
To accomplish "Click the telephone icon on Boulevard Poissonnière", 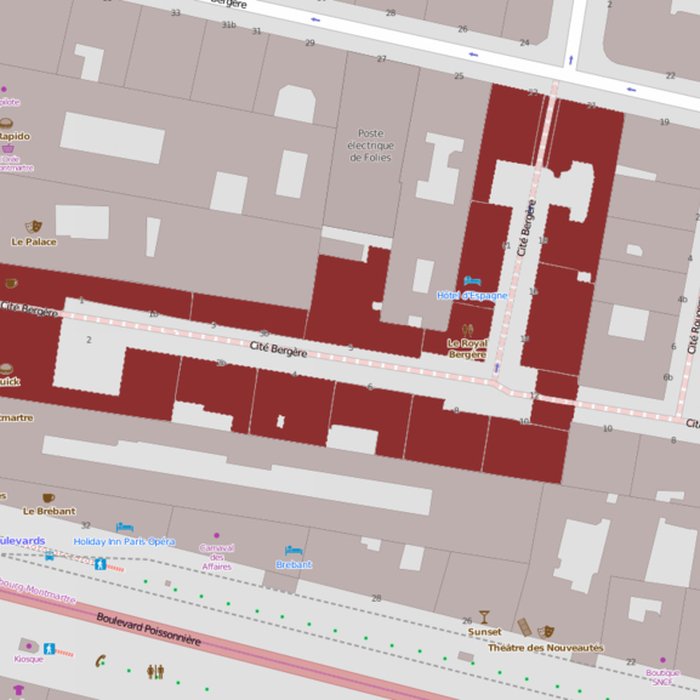I will tap(100, 660).
